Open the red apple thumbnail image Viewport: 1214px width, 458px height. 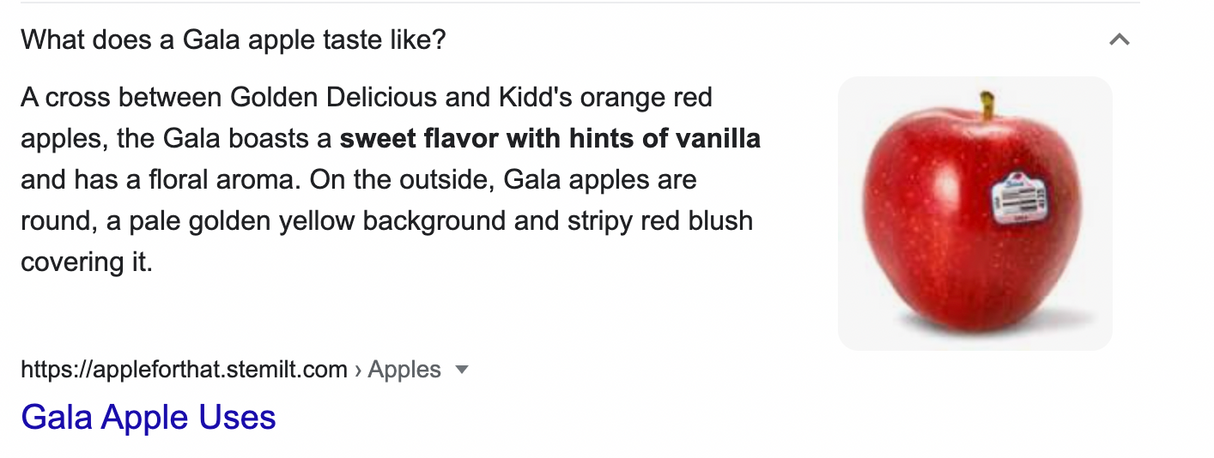pos(974,213)
